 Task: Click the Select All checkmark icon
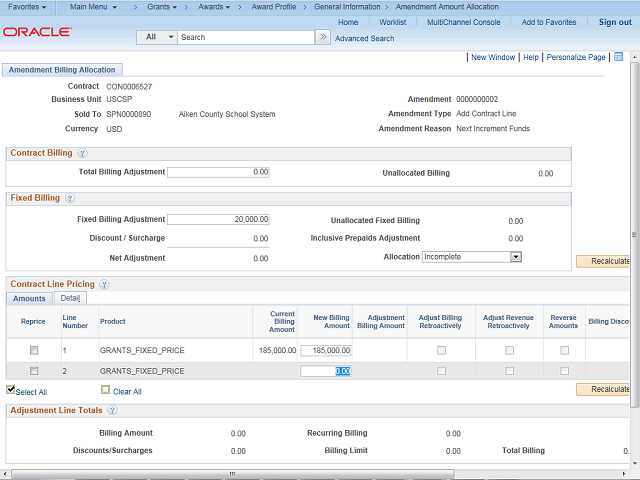tap(11, 390)
